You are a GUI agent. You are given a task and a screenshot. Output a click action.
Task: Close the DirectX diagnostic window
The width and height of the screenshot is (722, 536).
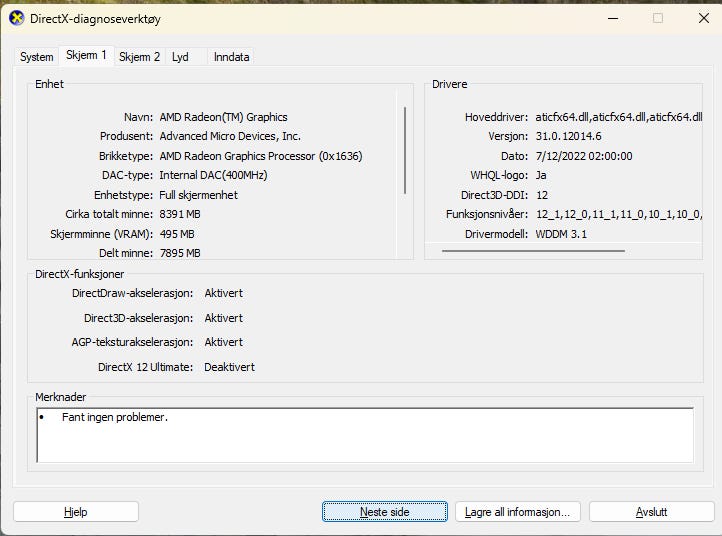tap(704, 19)
